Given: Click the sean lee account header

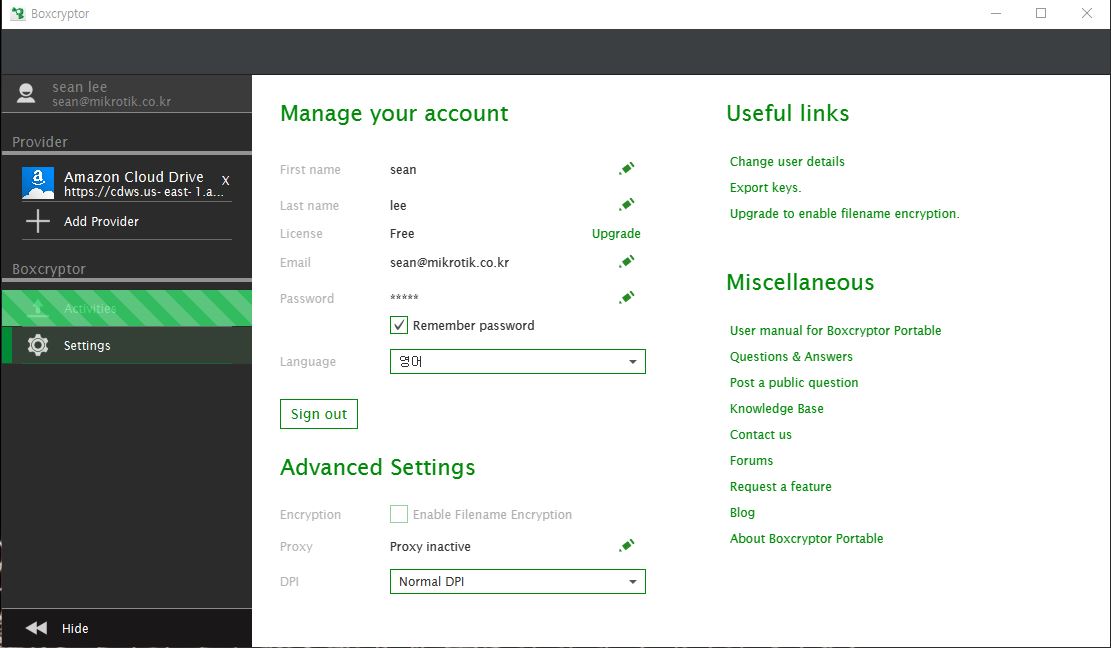Looking at the screenshot, I should (x=126, y=93).
